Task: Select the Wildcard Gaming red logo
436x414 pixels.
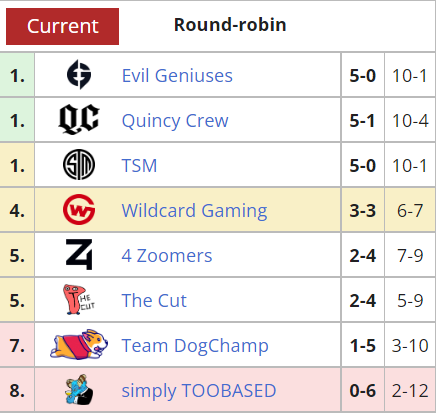Action: (79, 209)
